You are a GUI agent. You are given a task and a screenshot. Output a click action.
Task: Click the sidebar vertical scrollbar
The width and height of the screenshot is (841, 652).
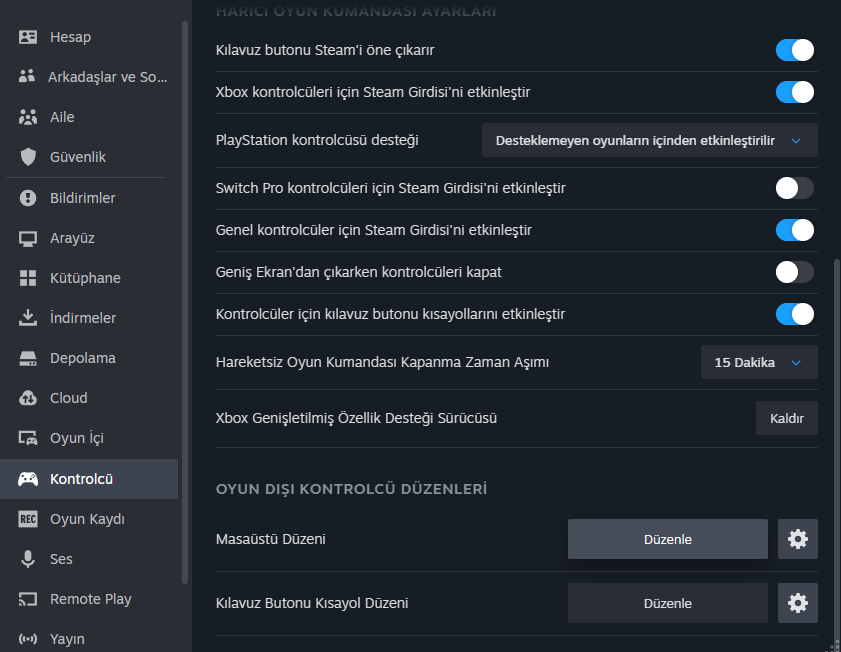tap(185, 302)
